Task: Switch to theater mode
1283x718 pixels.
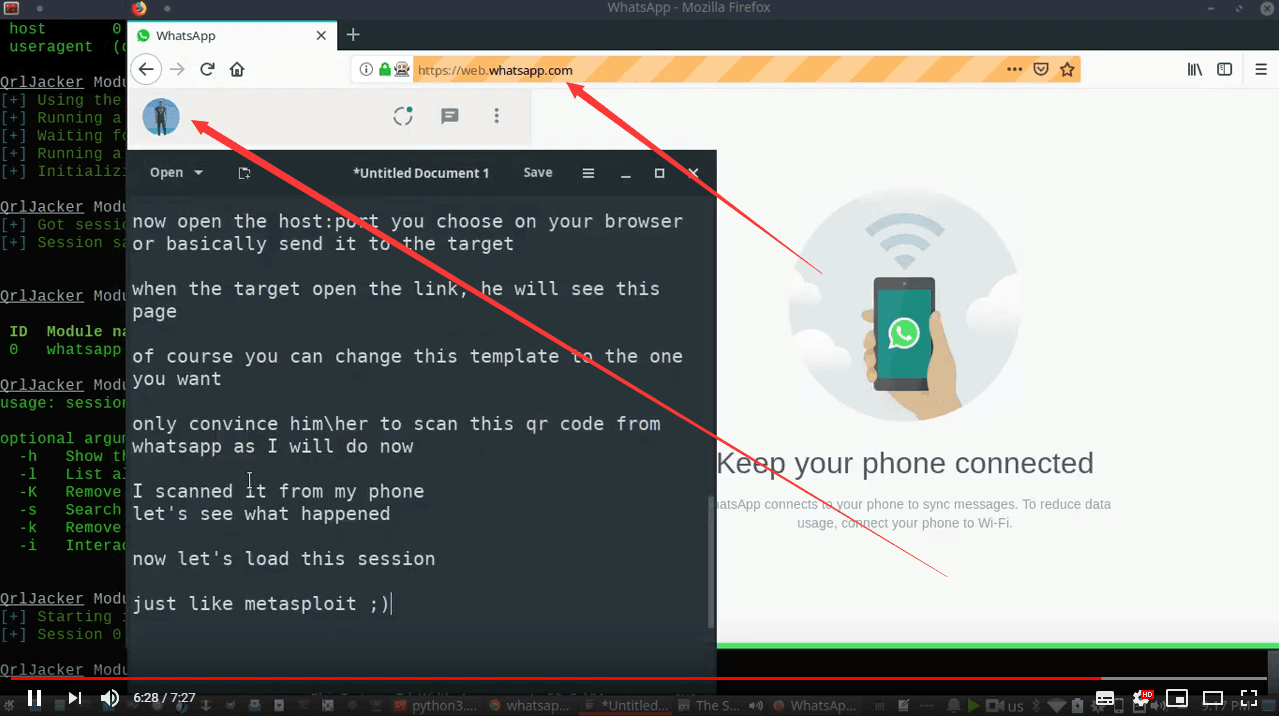Action: coord(1213,698)
